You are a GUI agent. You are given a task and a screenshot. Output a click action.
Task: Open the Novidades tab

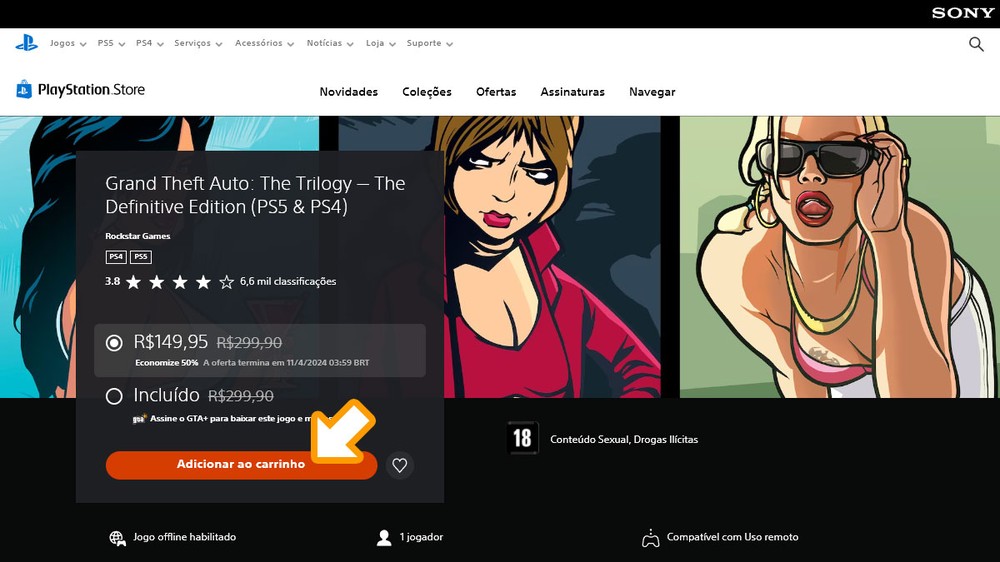348,92
